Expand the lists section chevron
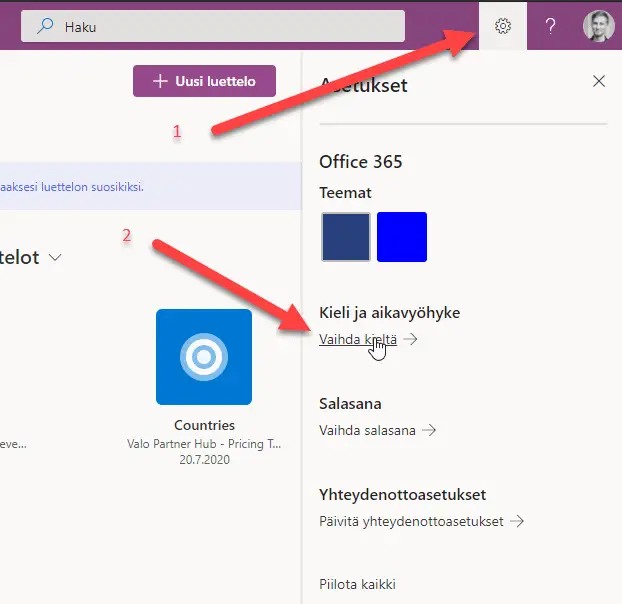The width and height of the screenshot is (622, 604). tap(55, 258)
